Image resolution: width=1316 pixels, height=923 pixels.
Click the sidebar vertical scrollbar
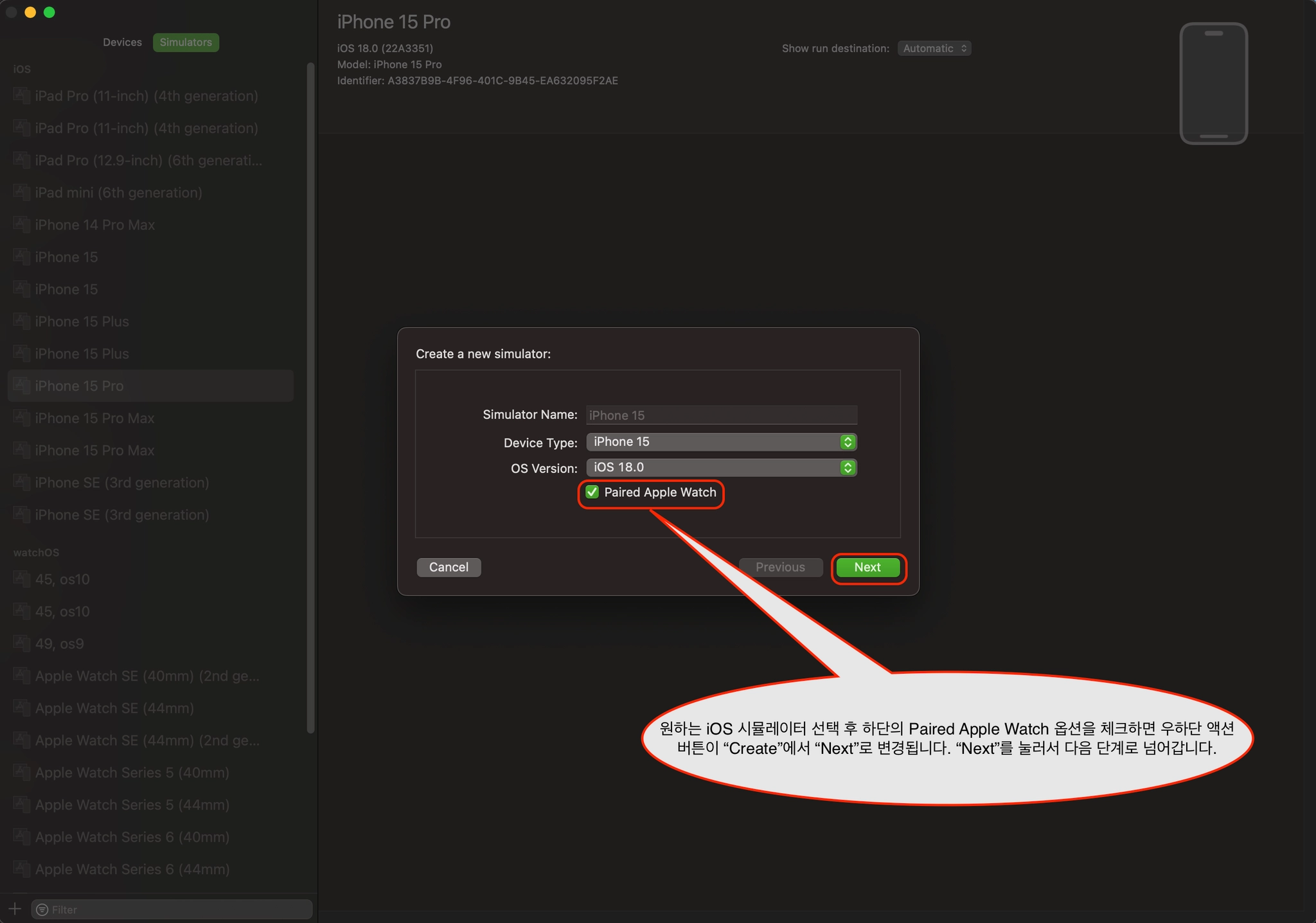(x=310, y=399)
